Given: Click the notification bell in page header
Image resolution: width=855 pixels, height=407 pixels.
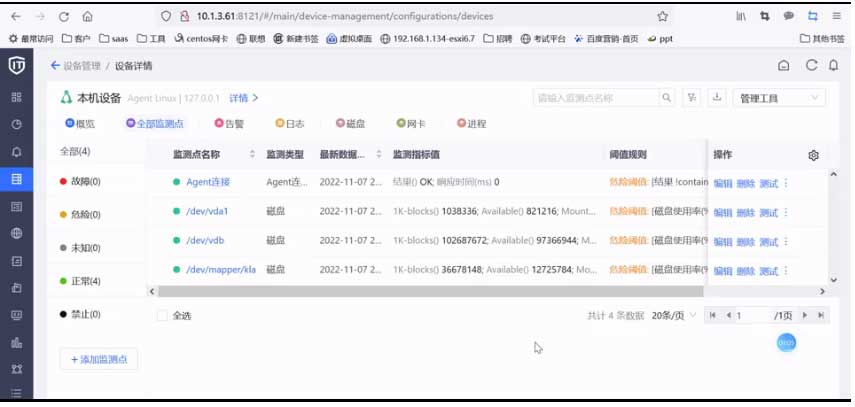Looking at the screenshot, I should coord(833,65).
